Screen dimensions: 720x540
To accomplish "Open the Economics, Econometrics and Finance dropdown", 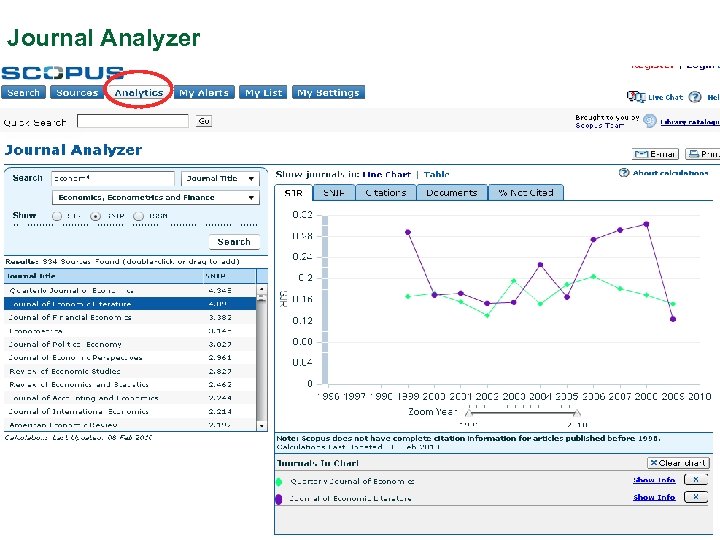I will click(x=156, y=197).
